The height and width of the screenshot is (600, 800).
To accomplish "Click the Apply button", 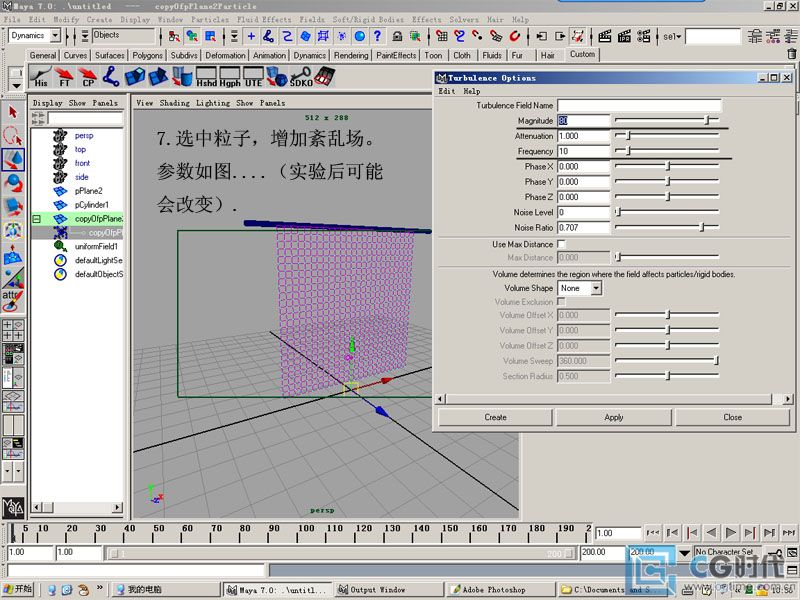I will 614,417.
